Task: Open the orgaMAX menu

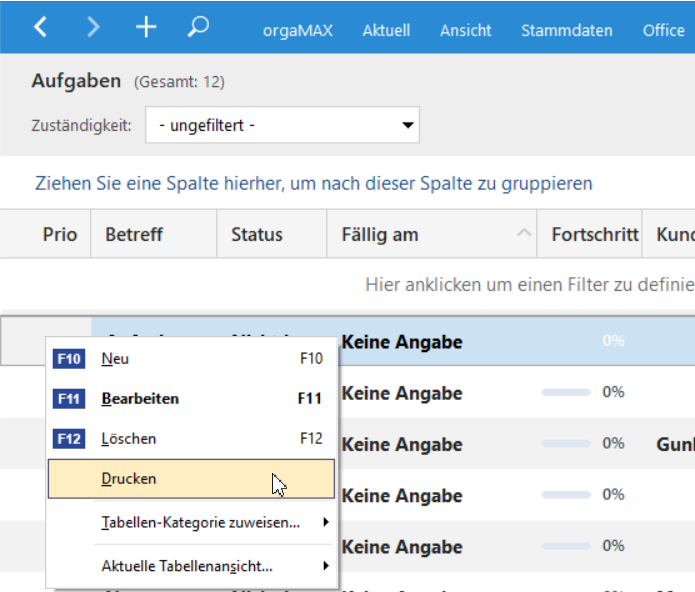Action: 297,30
